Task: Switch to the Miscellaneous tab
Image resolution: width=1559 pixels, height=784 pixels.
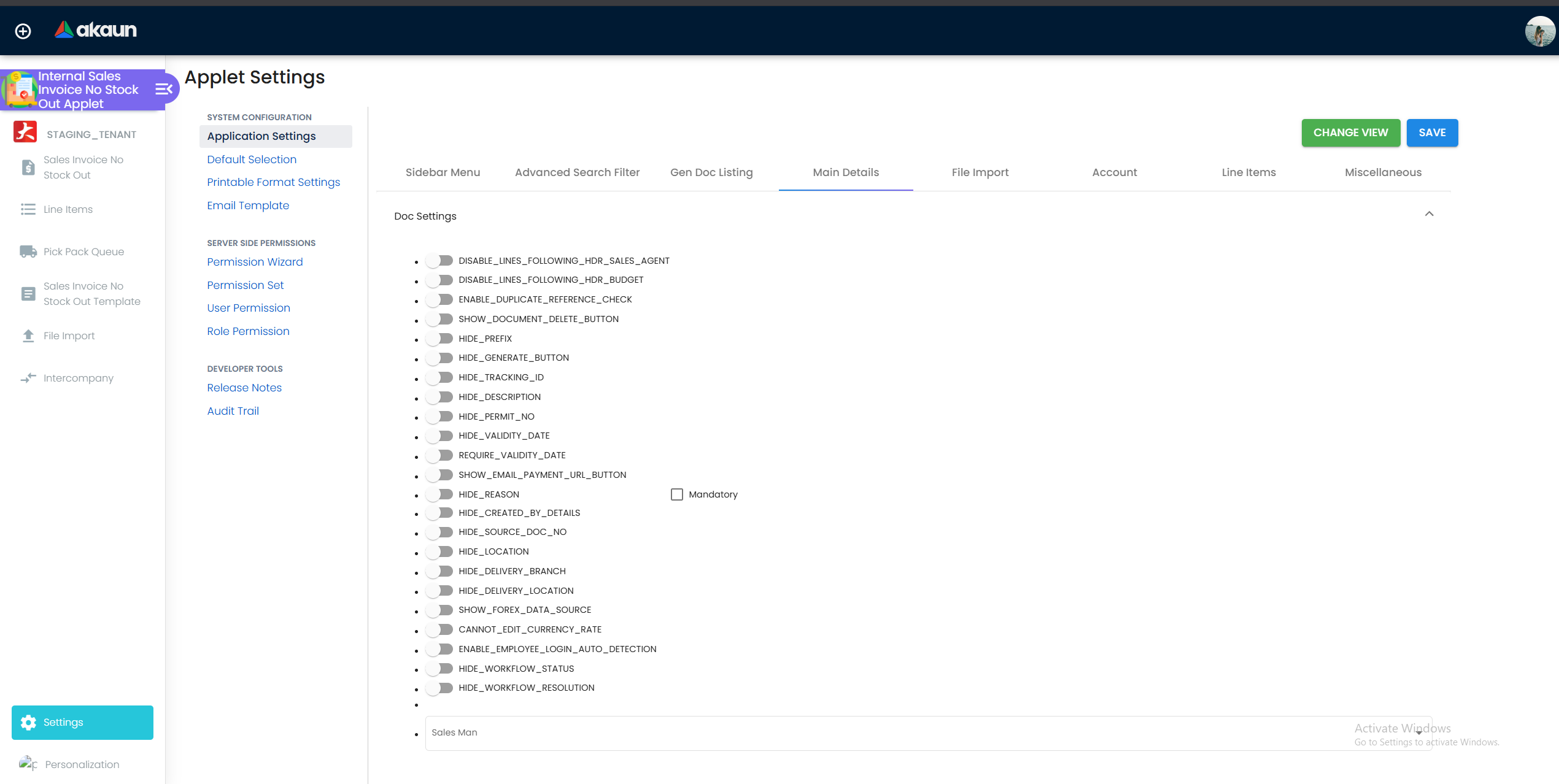Action: coord(1383,173)
